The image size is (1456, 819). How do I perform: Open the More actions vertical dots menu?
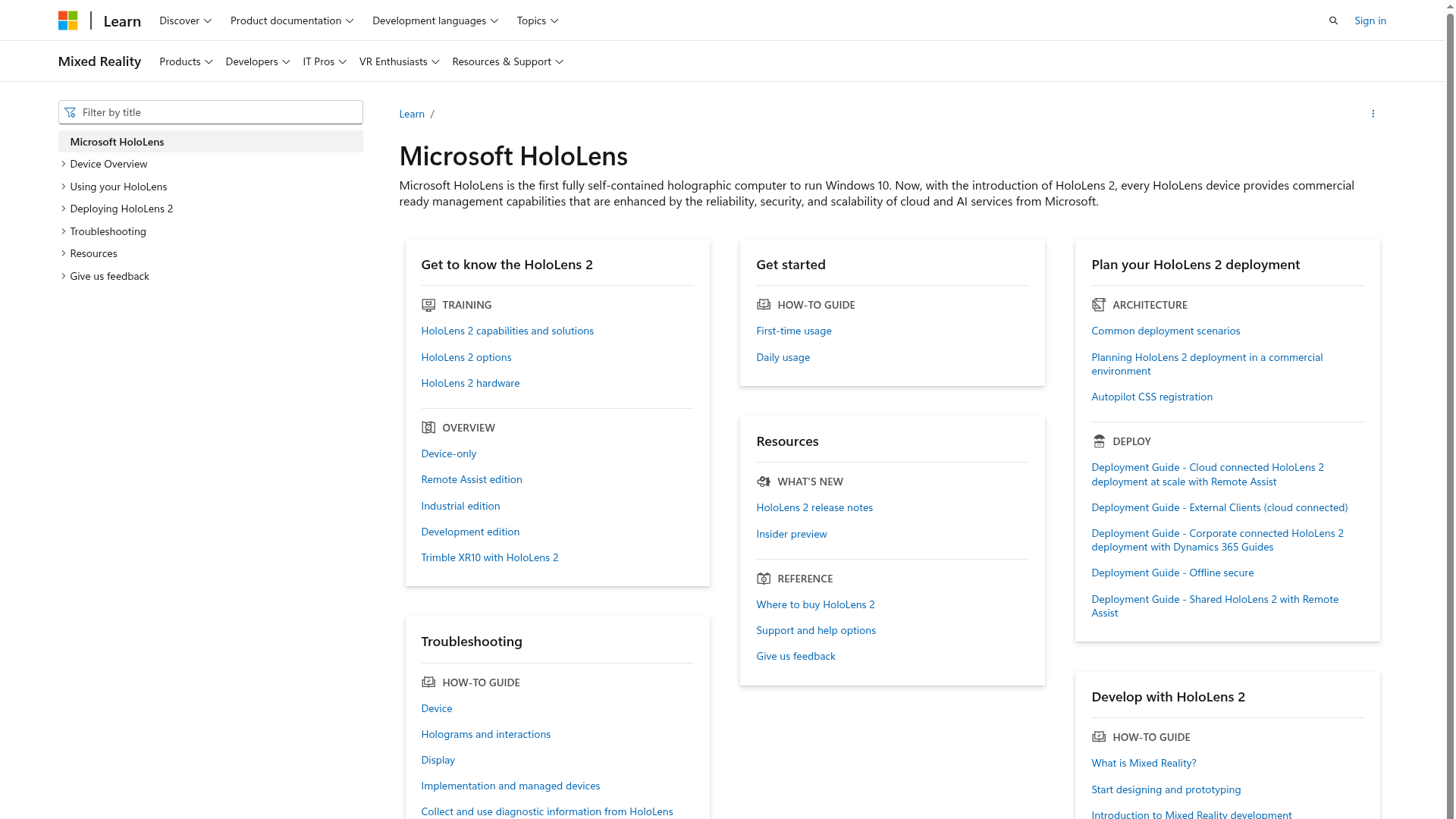pos(1373,114)
